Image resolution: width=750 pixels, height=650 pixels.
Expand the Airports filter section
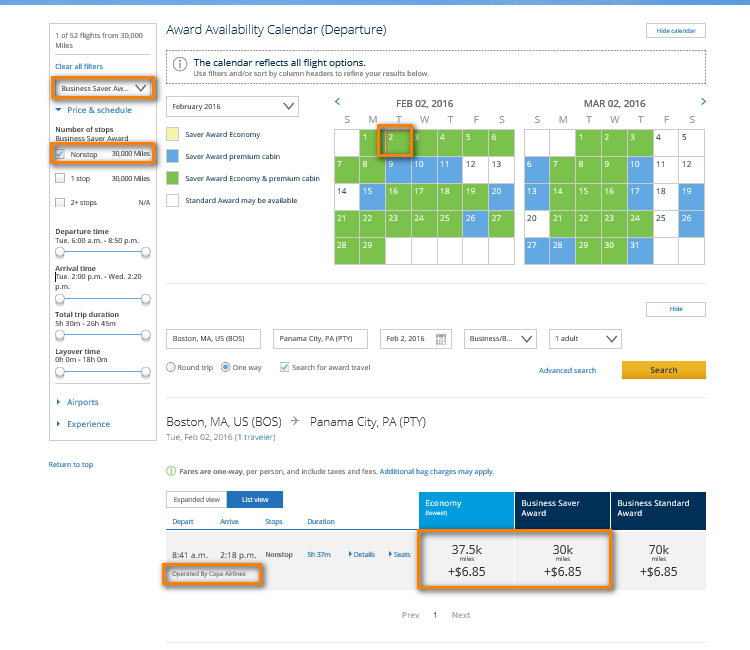pyautogui.click(x=82, y=402)
